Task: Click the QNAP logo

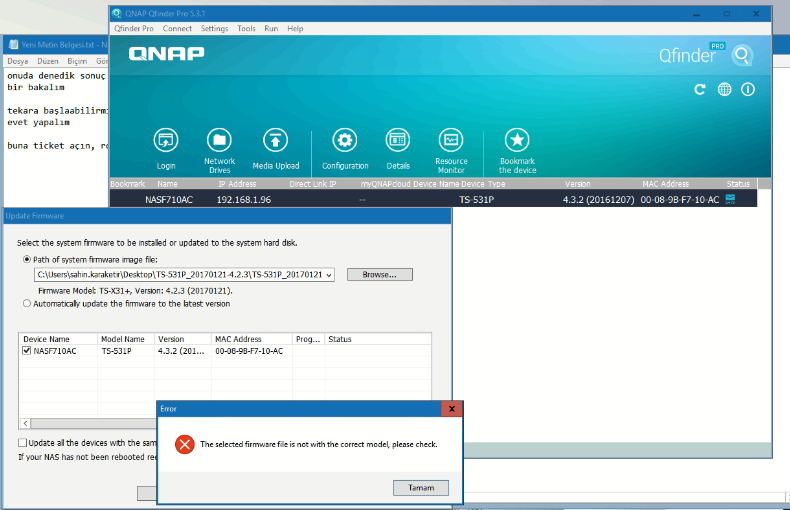Action: pos(166,53)
